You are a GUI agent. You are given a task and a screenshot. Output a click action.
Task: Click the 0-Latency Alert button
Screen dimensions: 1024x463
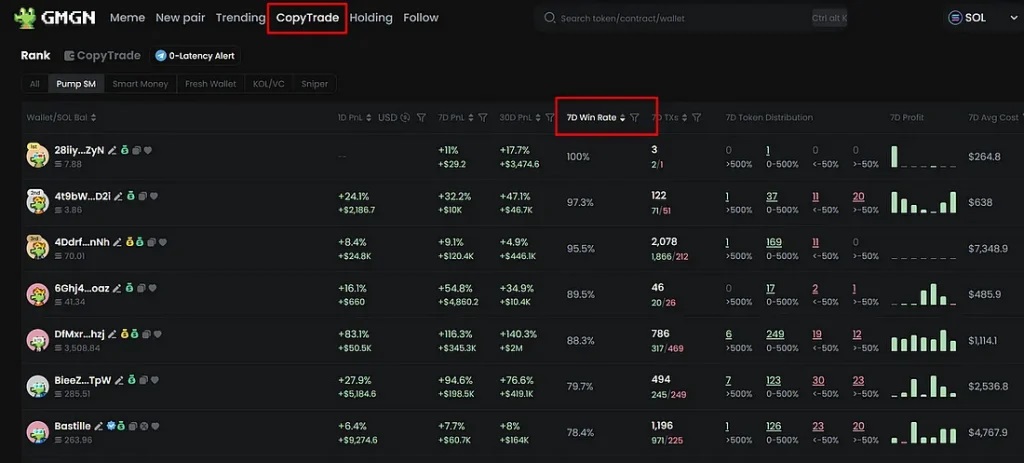(x=195, y=56)
